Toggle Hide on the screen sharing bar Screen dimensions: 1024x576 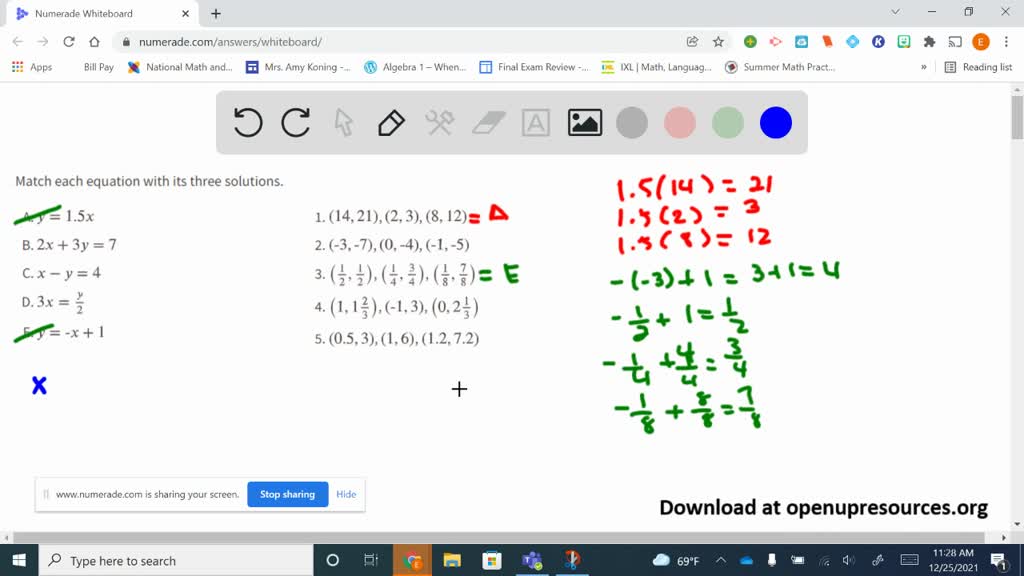(346, 494)
